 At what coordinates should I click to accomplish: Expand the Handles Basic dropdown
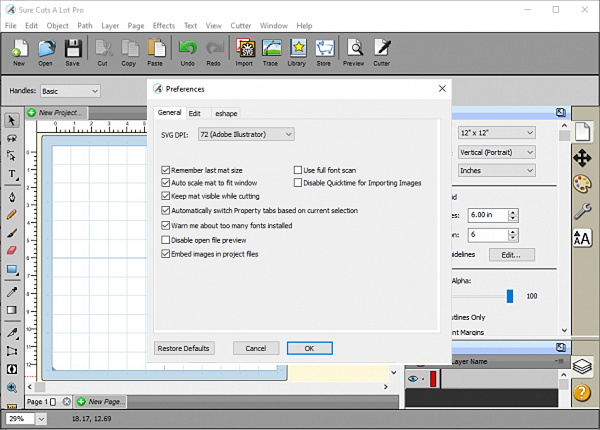click(x=69, y=91)
